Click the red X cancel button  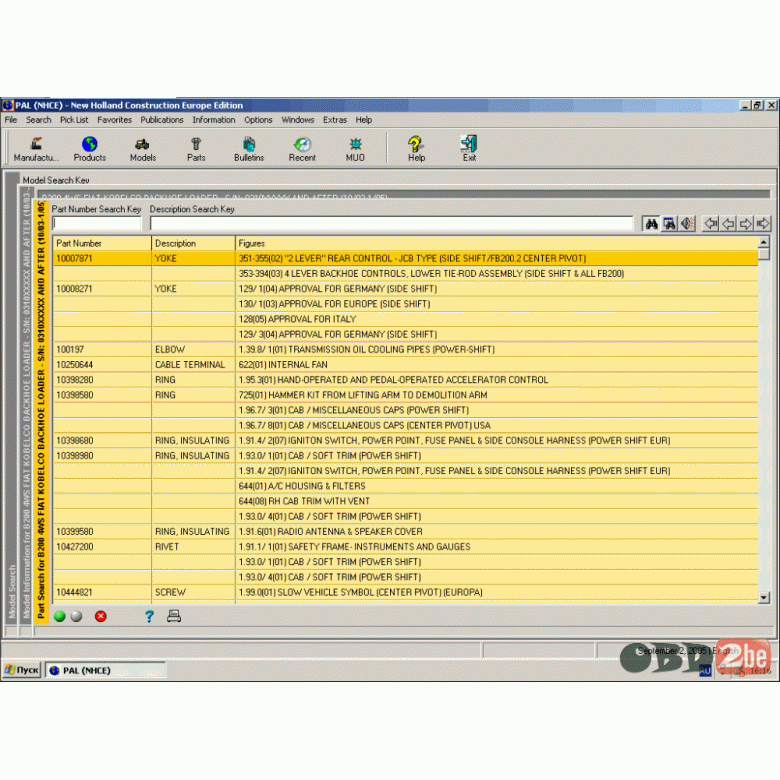pyautogui.click(x=100, y=616)
